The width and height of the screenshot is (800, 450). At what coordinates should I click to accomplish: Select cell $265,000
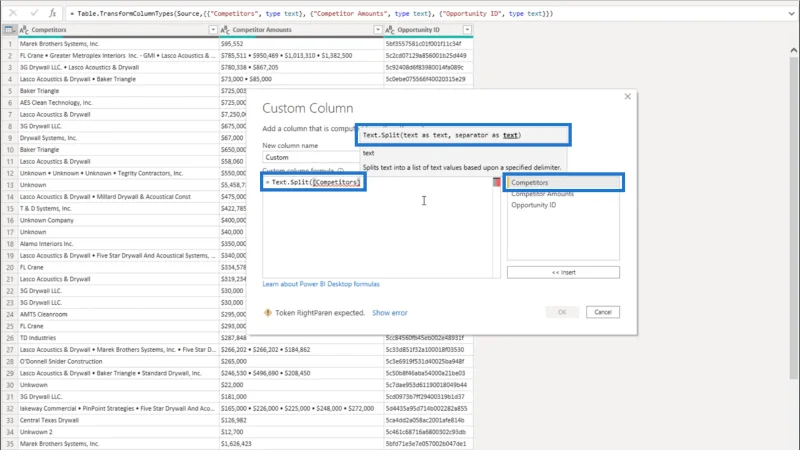click(301, 361)
